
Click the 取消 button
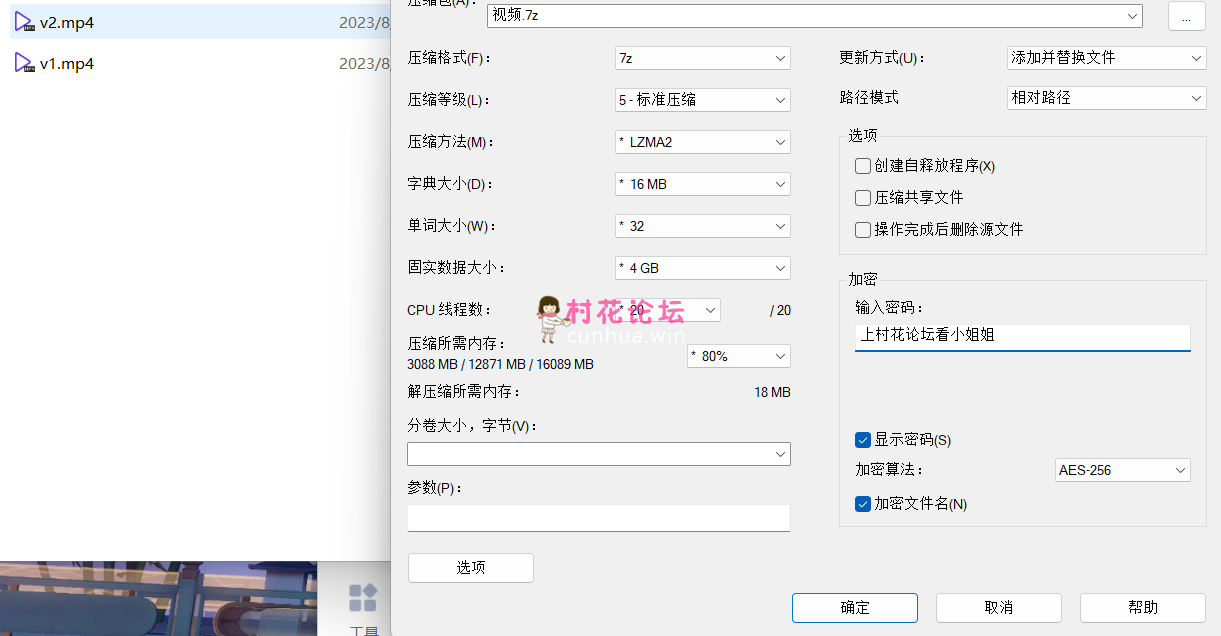tap(999, 607)
